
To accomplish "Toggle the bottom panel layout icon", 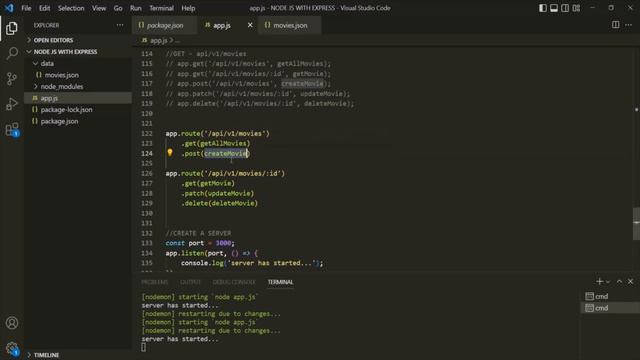I will pos(554,8).
